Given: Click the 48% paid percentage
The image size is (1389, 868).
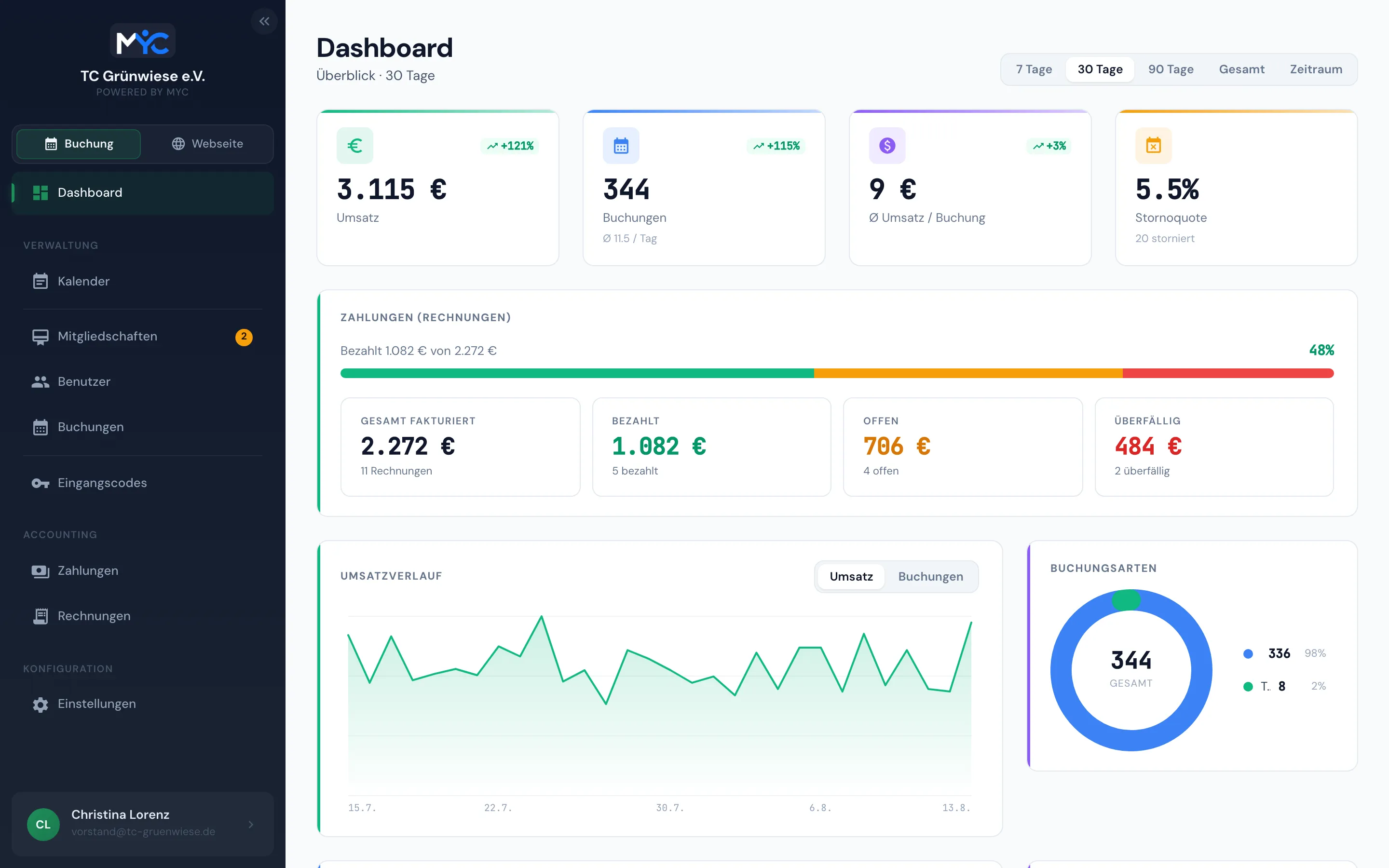Looking at the screenshot, I should tap(1321, 350).
